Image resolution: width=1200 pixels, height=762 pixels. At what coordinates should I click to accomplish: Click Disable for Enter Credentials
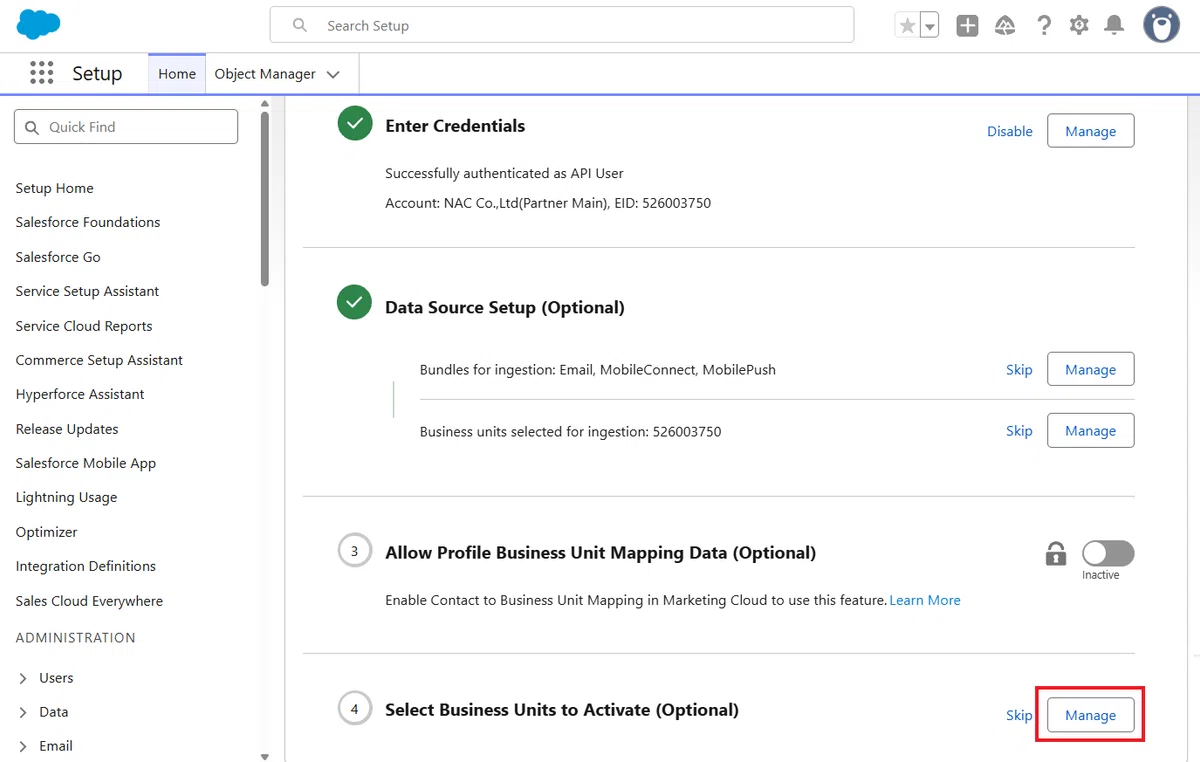pyautogui.click(x=1010, y=131)
